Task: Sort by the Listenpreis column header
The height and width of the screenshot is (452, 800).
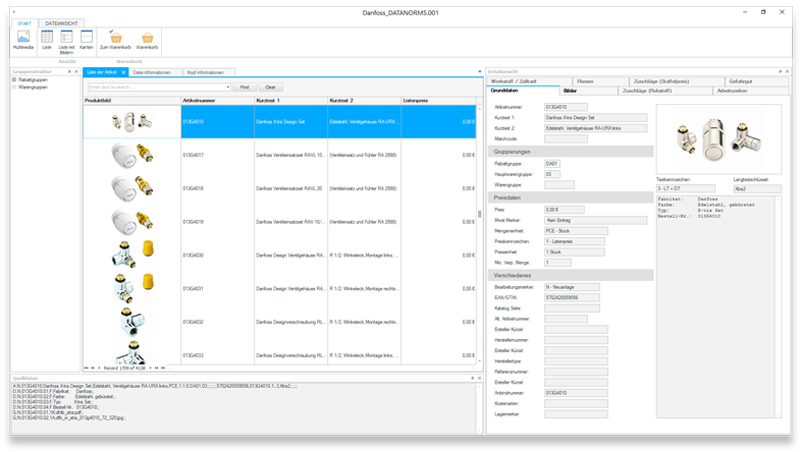Action: tap(439, 101)
